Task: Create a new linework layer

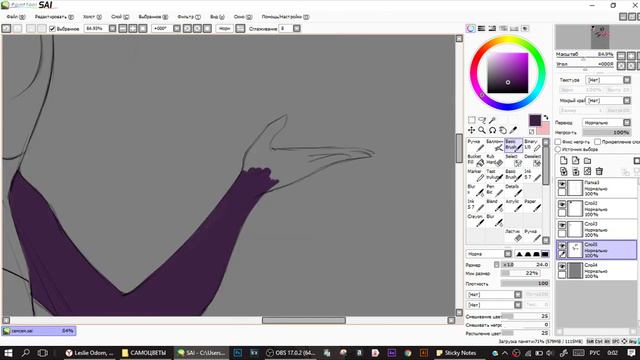Action: pyautogui.click(x=576, y=160)
